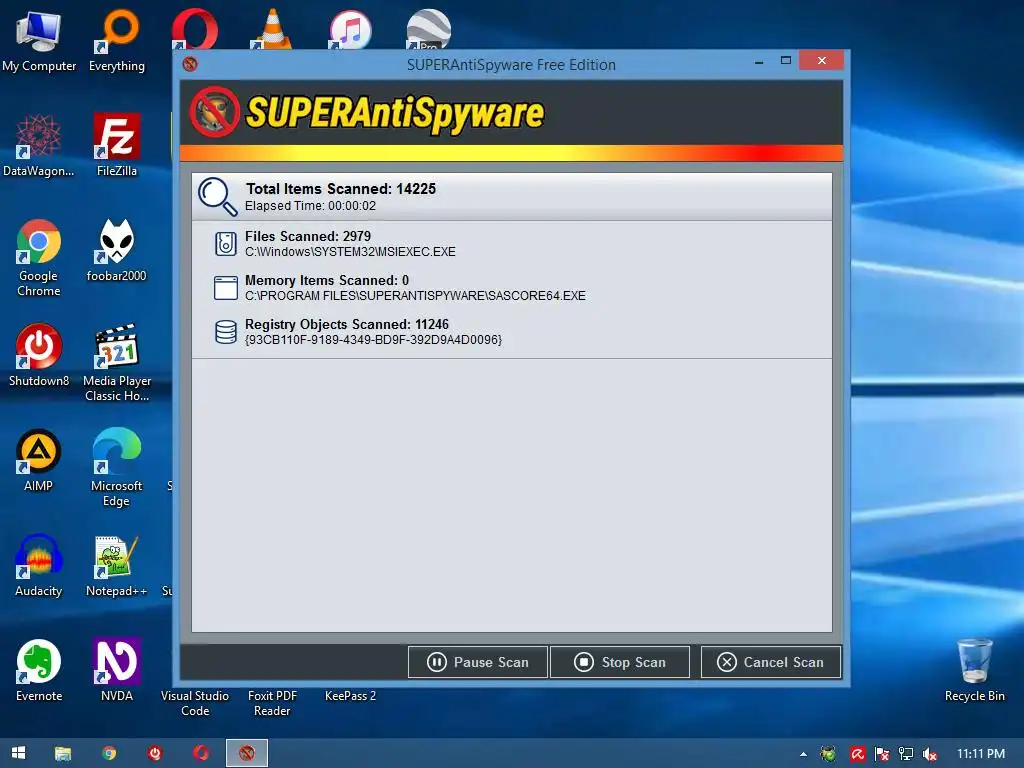
Task: Cancel the current scan
Action: [x=771, y=662]
